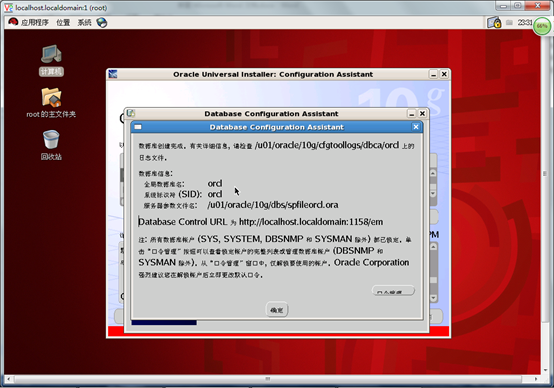Click the gray Database Configuration Assistant window icon
The width and height of the screenshot is (554, 388).
pos(131,113)
